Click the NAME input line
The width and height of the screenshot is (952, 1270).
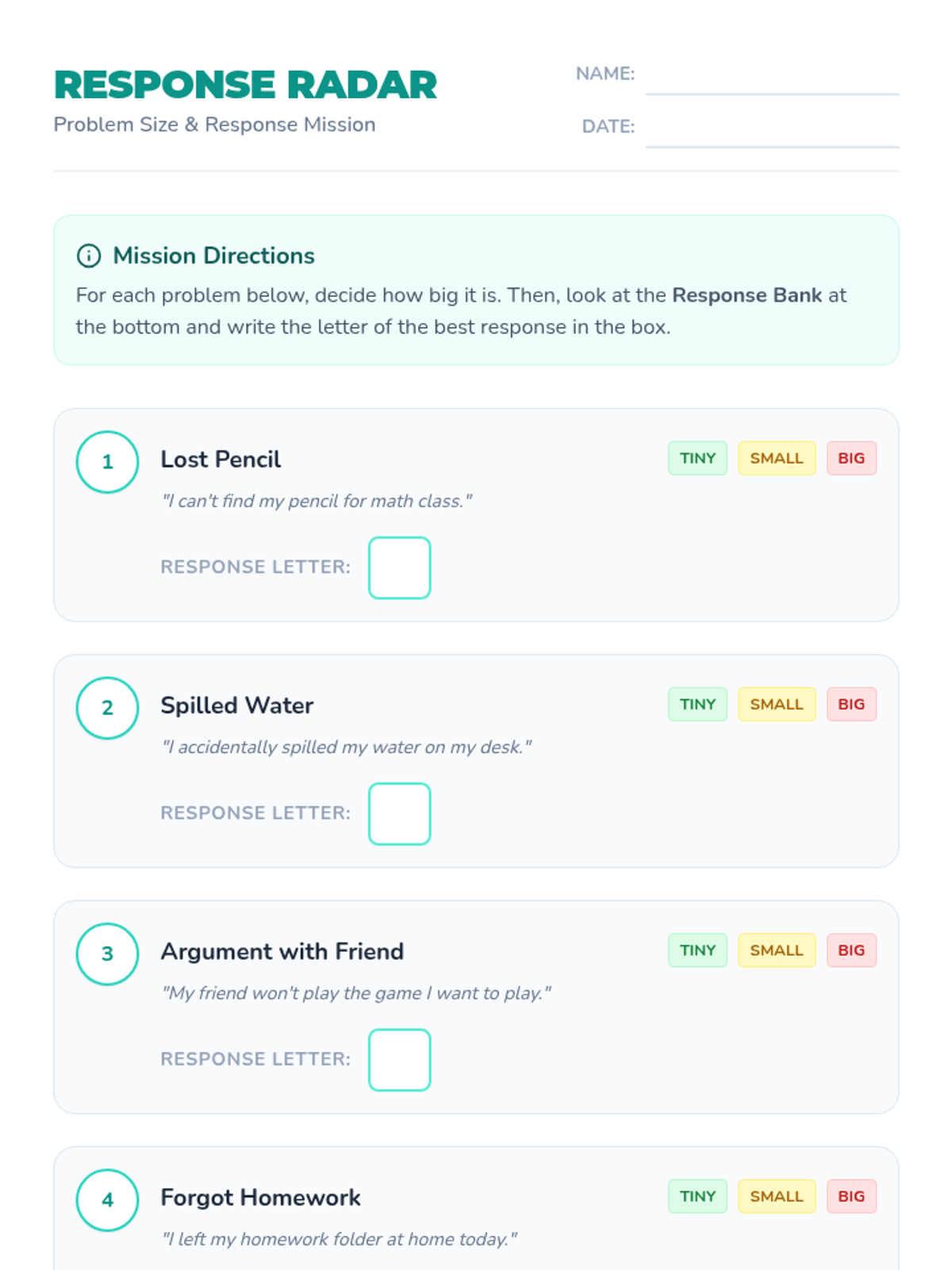[x=772, y=77]
